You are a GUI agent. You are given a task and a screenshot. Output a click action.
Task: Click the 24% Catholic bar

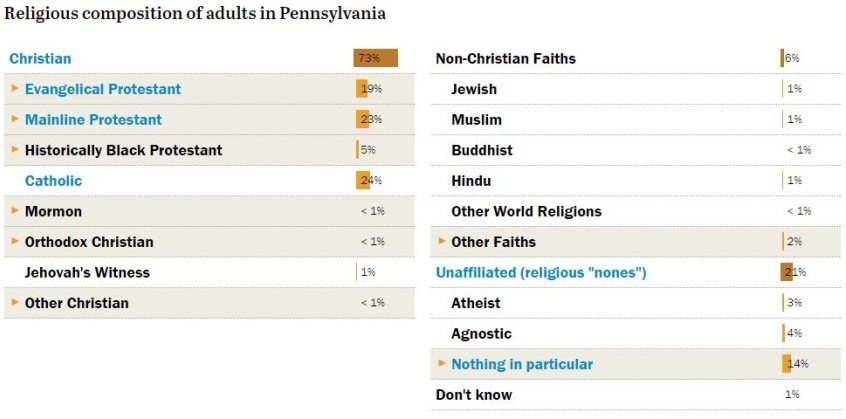(363, 180)
